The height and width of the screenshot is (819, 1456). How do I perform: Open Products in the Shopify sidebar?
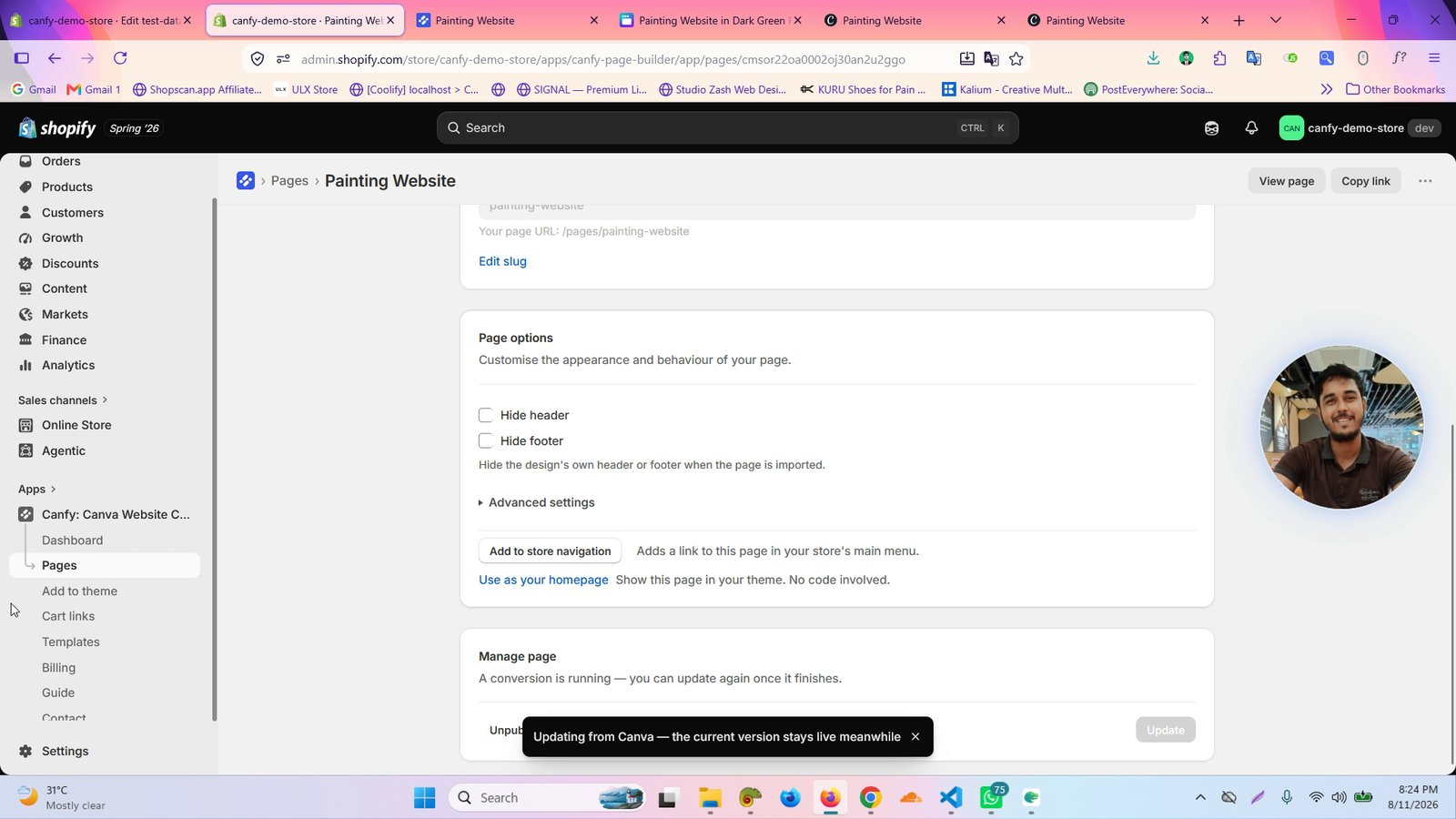pos(67,187)
